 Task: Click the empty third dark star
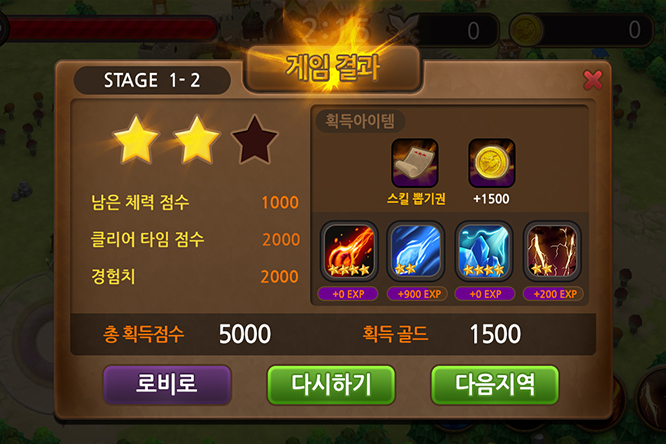[254, 140]
